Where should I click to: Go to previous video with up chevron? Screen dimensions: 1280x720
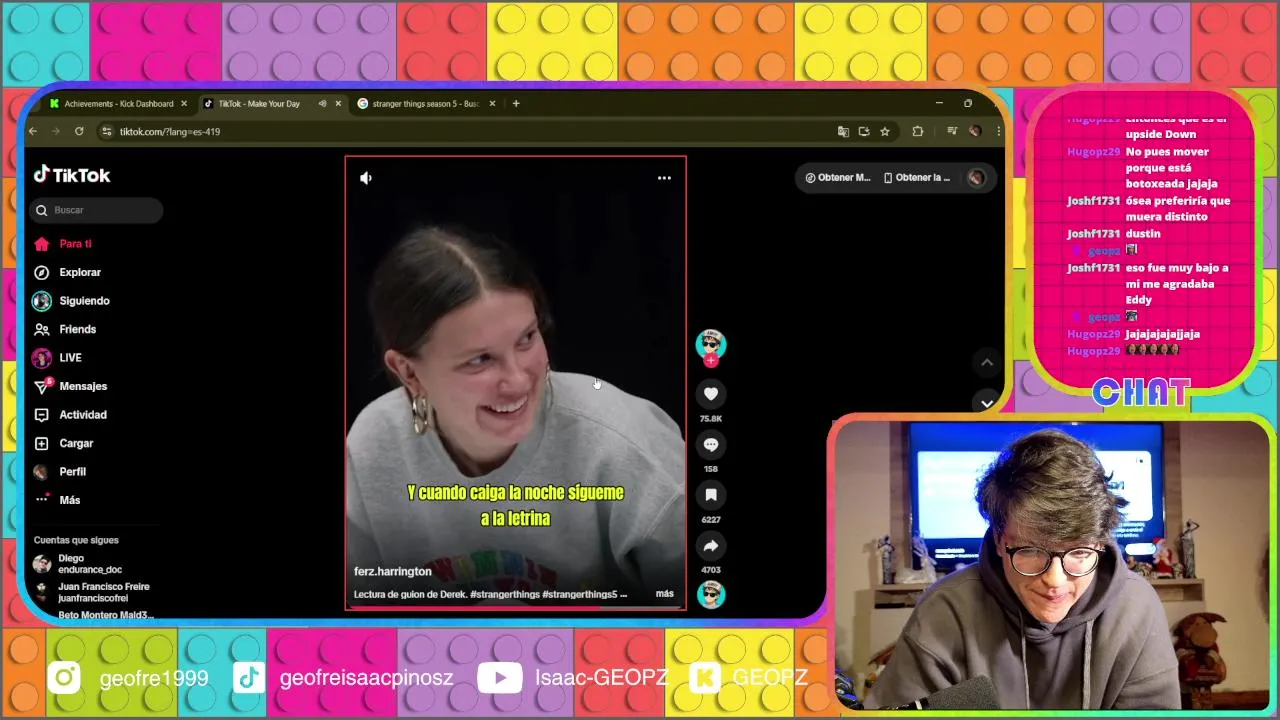tap(987, 363)
